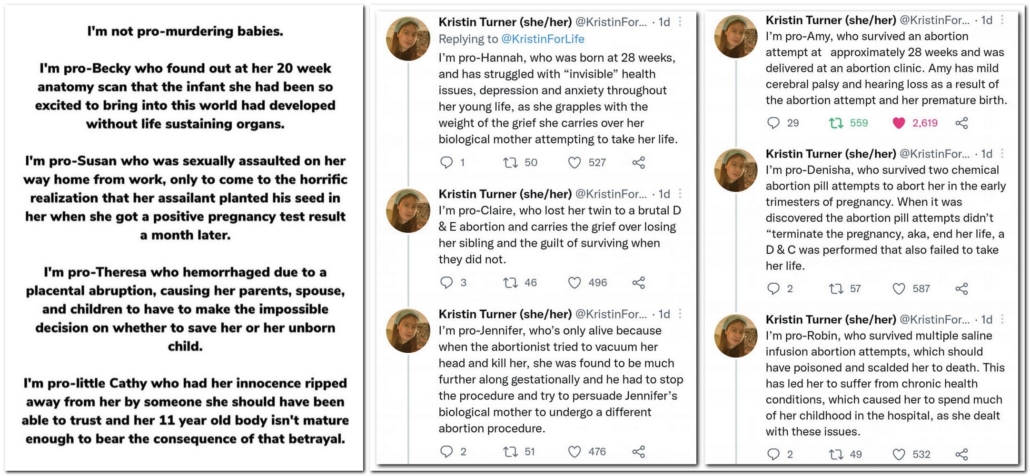
Task: Unlike the pro-Amy tweet
Action: (x=898, y=123)
